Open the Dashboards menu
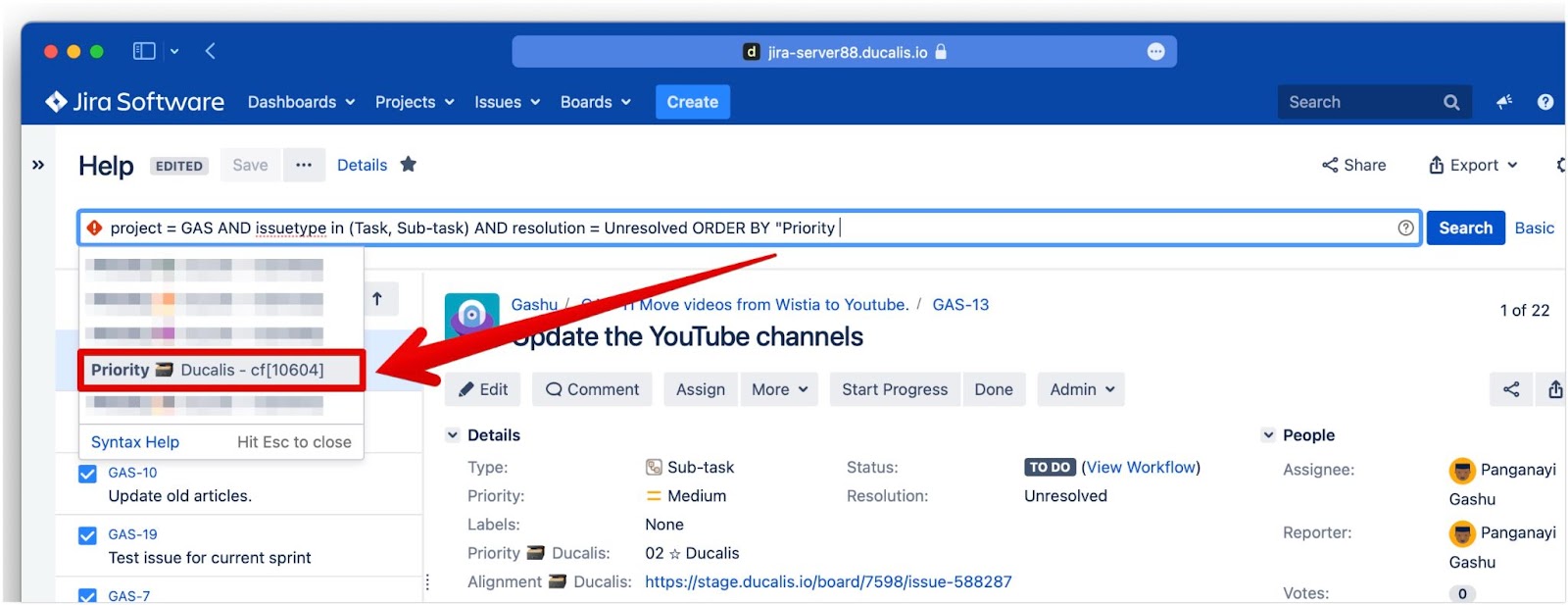Image resolution: width=1568 pixels, height=605 pixels. point(300,102)
